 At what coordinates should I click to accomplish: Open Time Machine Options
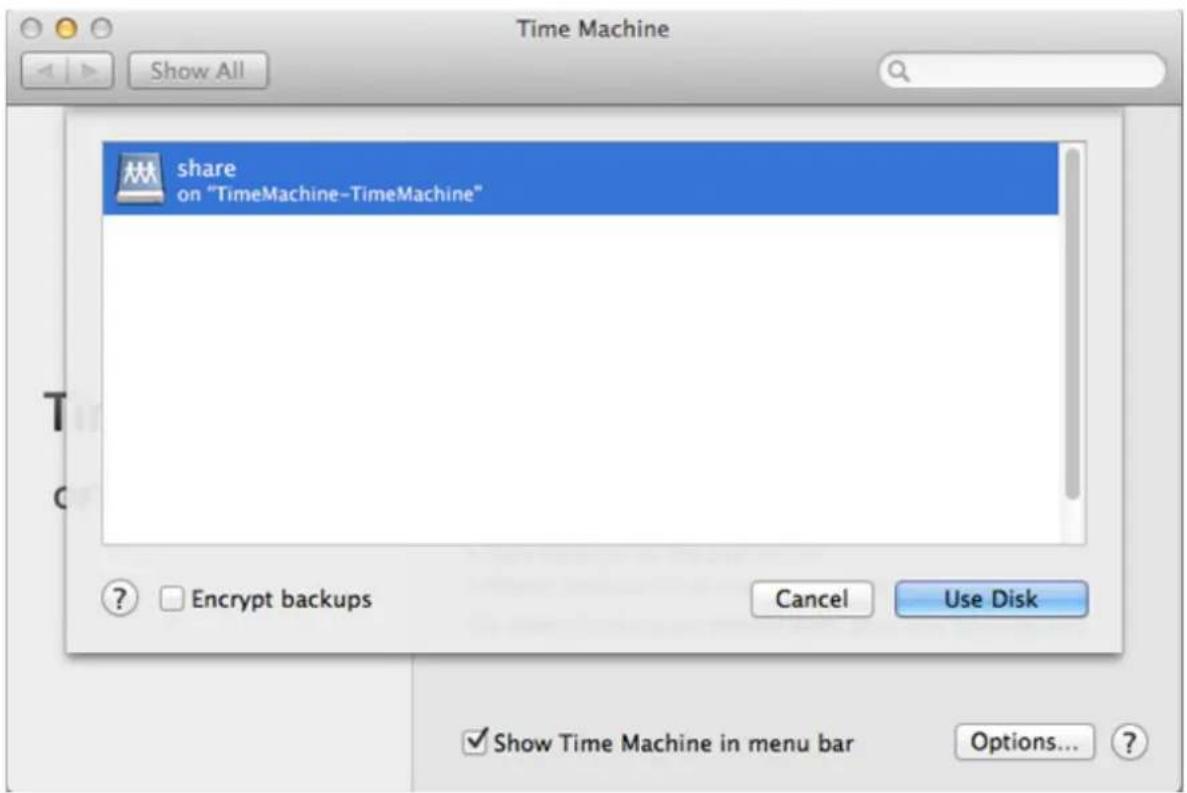(1024, 742)
